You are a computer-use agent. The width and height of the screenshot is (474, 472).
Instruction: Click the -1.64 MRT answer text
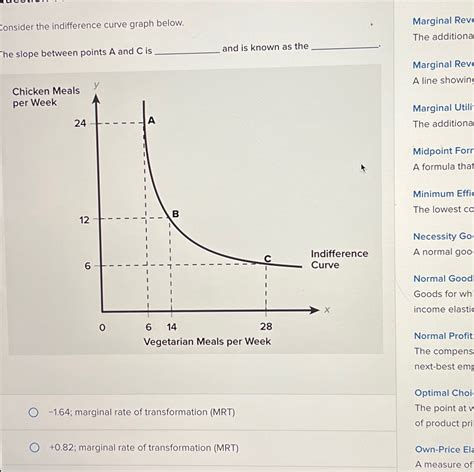142,412
